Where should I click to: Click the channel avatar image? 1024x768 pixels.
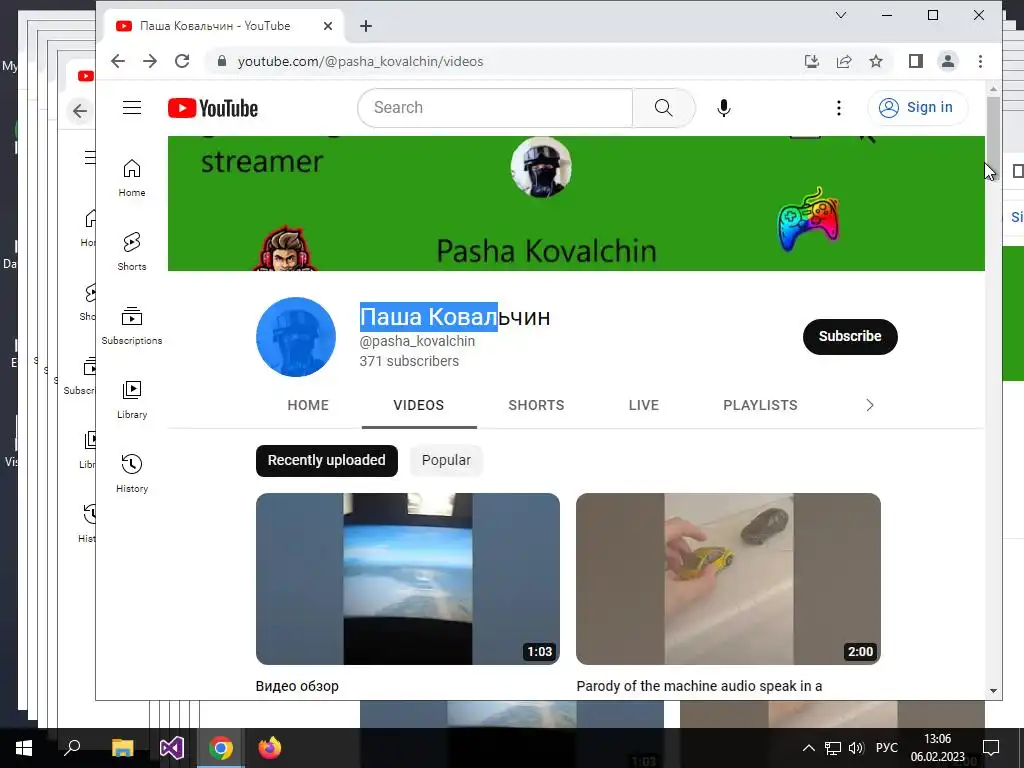(x=296, y=337)
